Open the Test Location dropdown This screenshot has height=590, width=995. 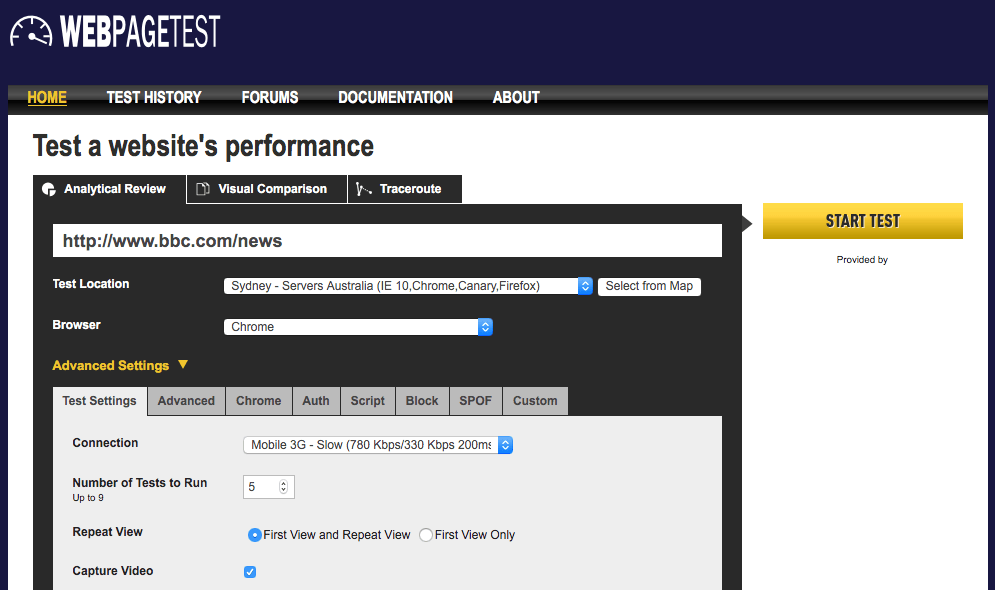click(408, 286)
